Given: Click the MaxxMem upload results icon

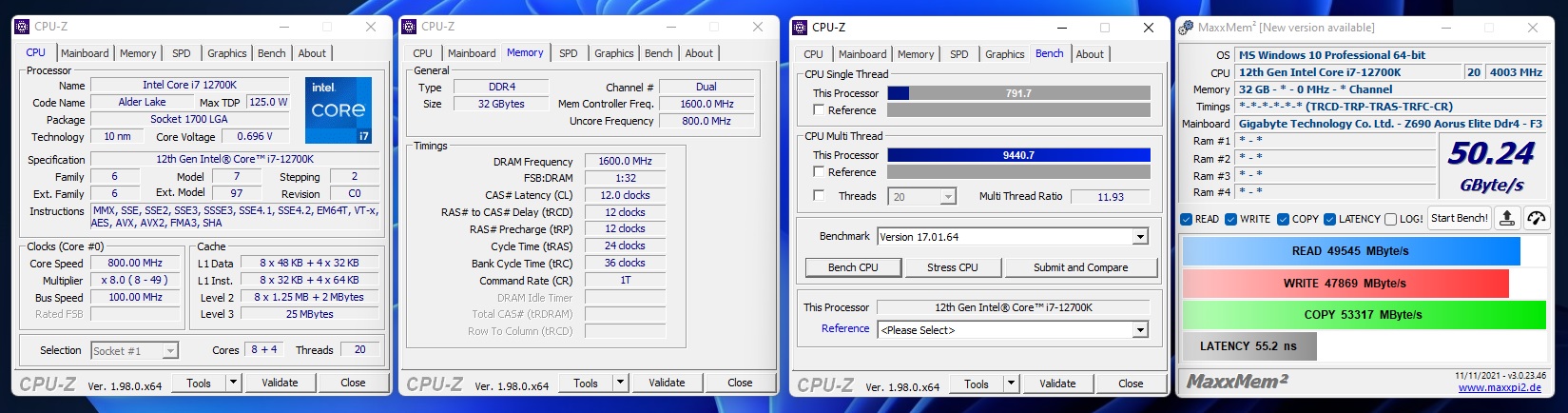Looking at the screenshot, I should coord(1507,218).
